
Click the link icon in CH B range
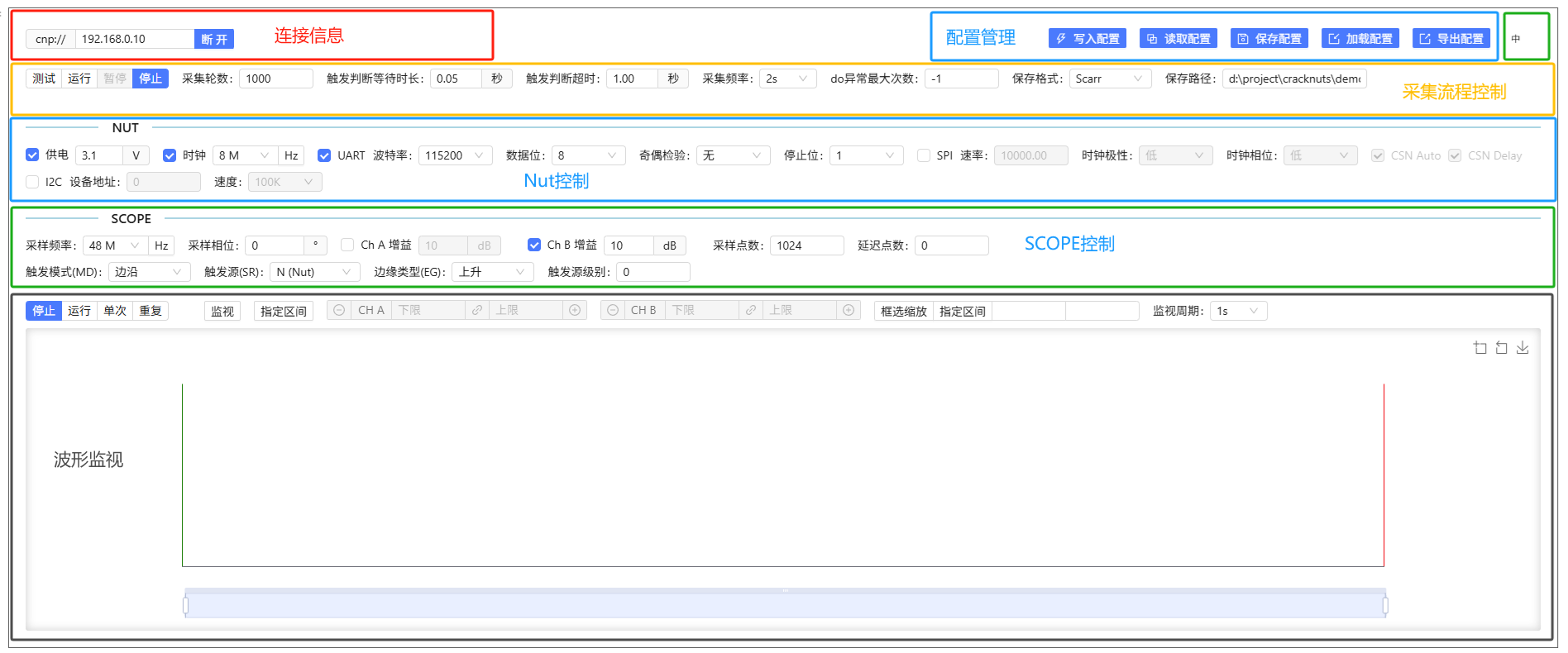tap(751, 310)
